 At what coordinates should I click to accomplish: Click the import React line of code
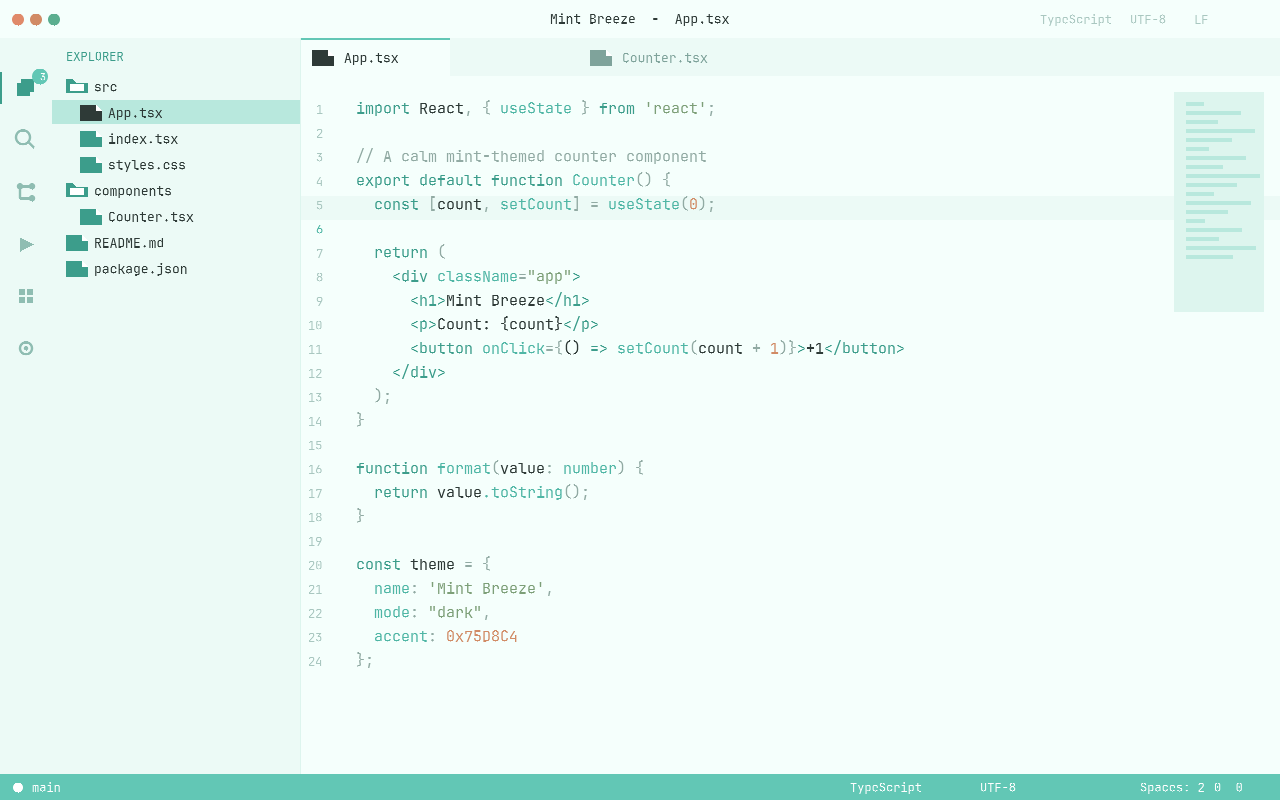point(536,108)
